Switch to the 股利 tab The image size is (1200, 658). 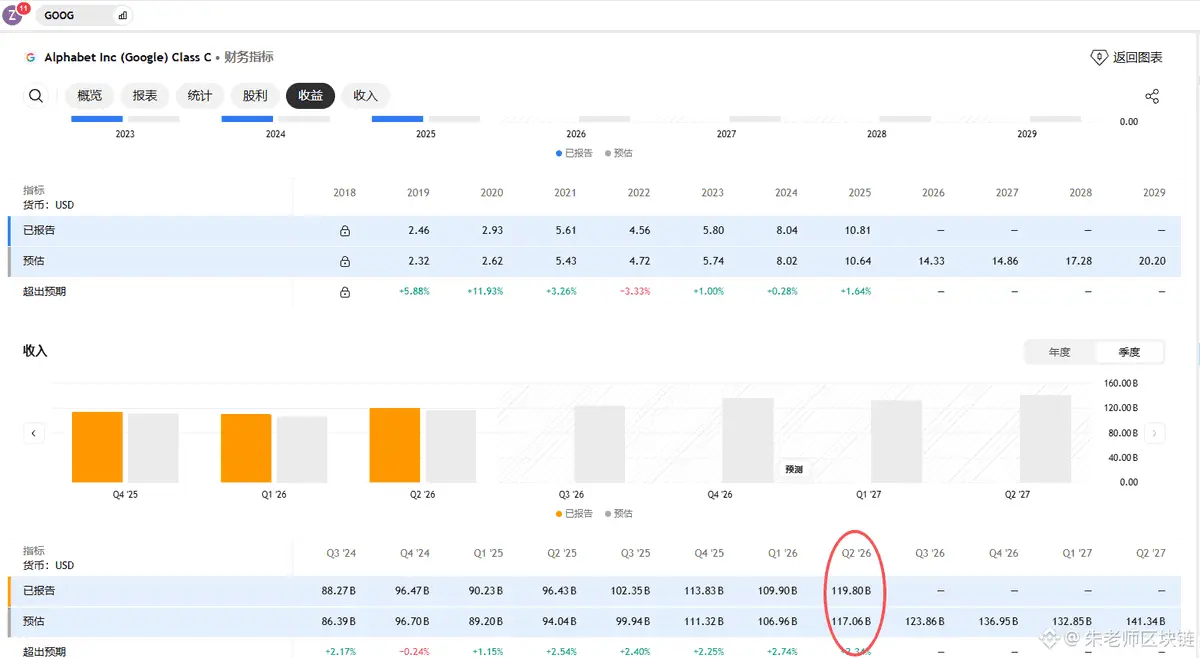255,96
